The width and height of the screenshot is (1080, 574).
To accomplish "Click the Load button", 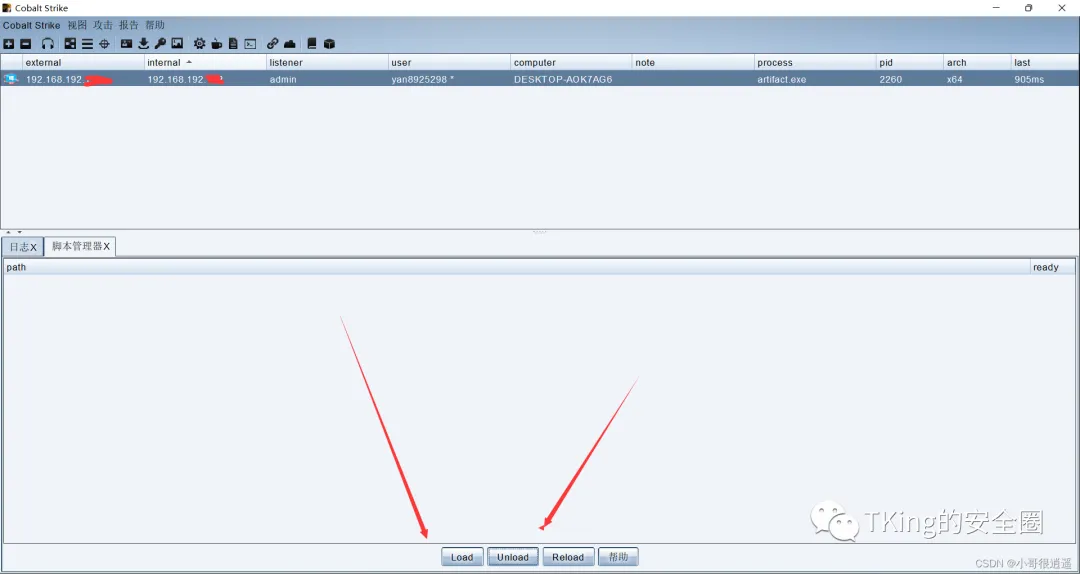I will click(x=462, y=557).
